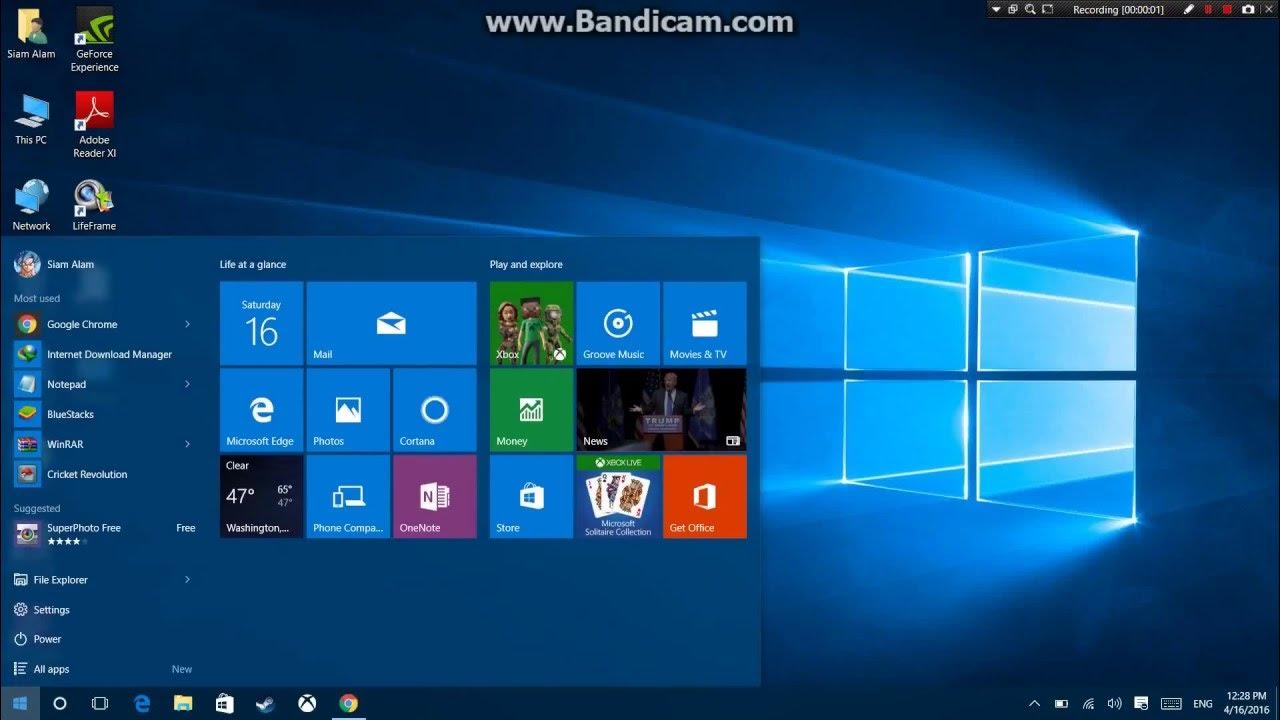This screenshot has height=720, width=1280.
Task: Click Bandicam camera screenshot icon
Action: click(x=1248, y=9)
